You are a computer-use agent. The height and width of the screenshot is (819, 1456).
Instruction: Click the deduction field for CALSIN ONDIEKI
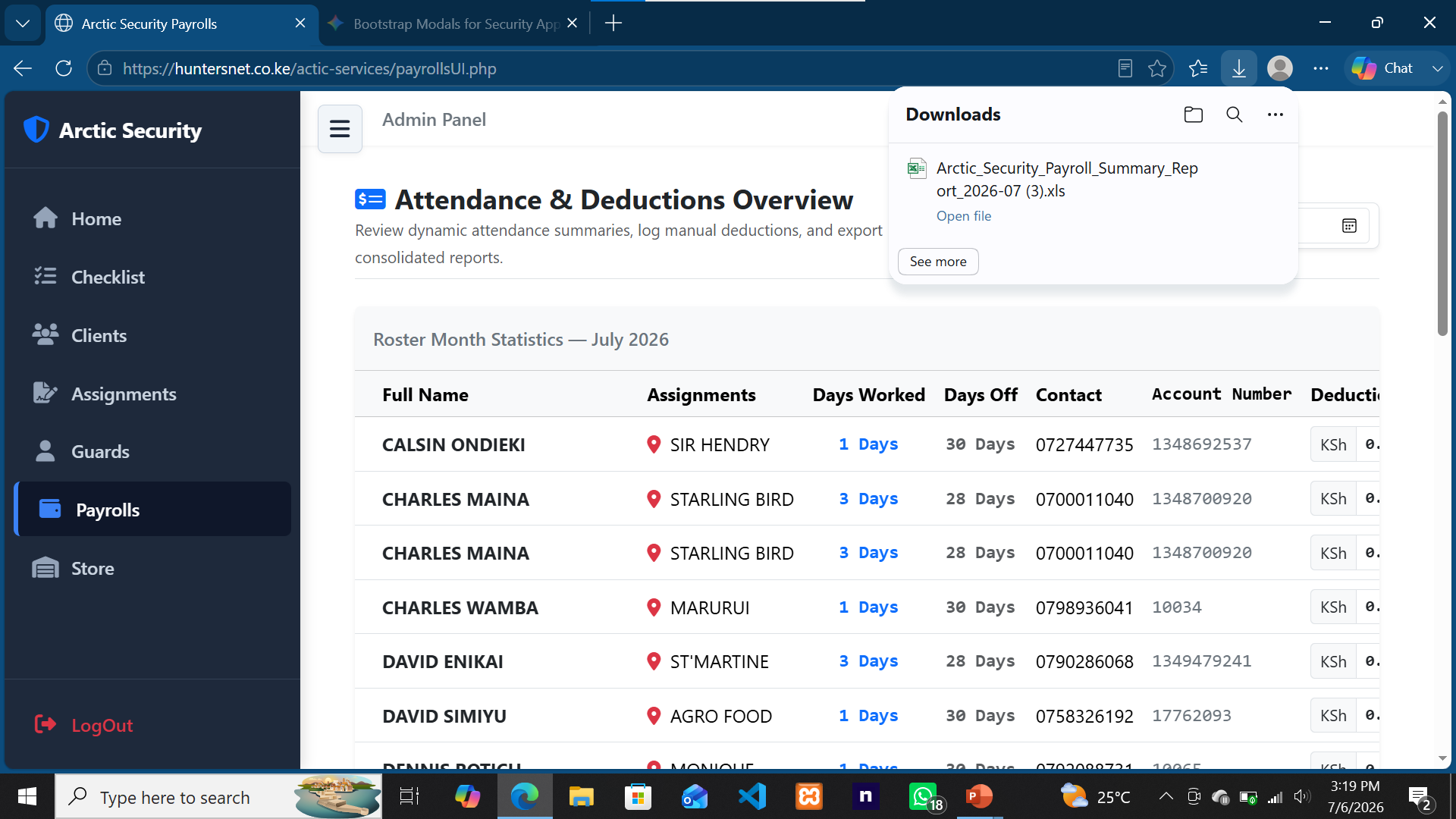(1369, 444)
